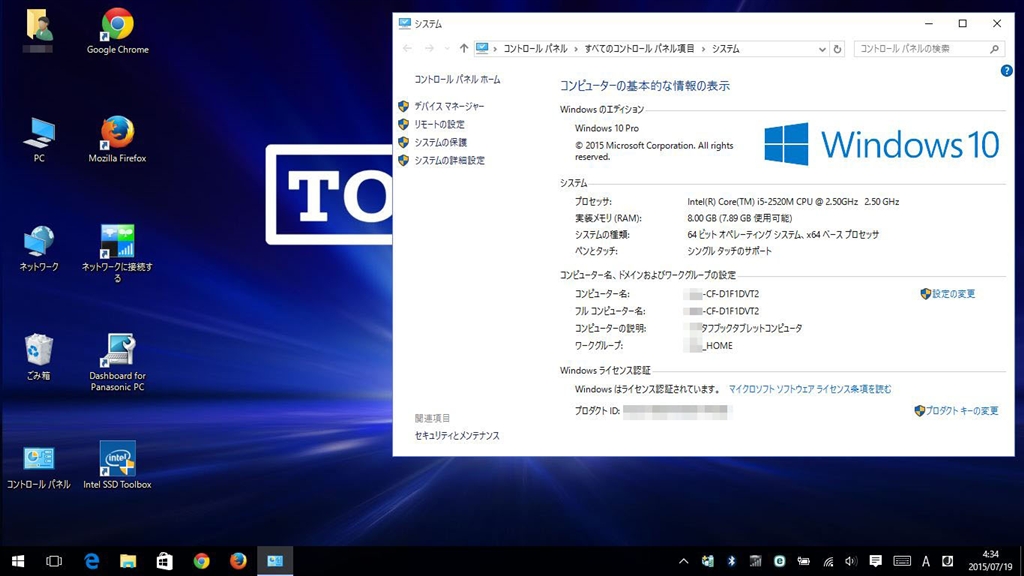
Task: Select the PC desktop icon
Action: [x=39, y=140]
